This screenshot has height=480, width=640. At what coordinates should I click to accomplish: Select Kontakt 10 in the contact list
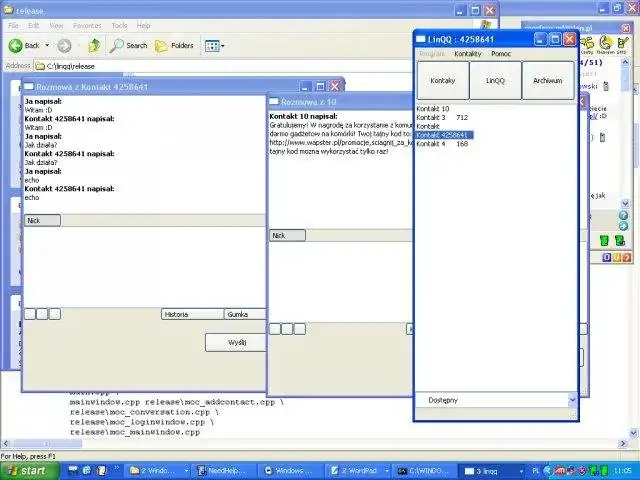pos(433,109)
